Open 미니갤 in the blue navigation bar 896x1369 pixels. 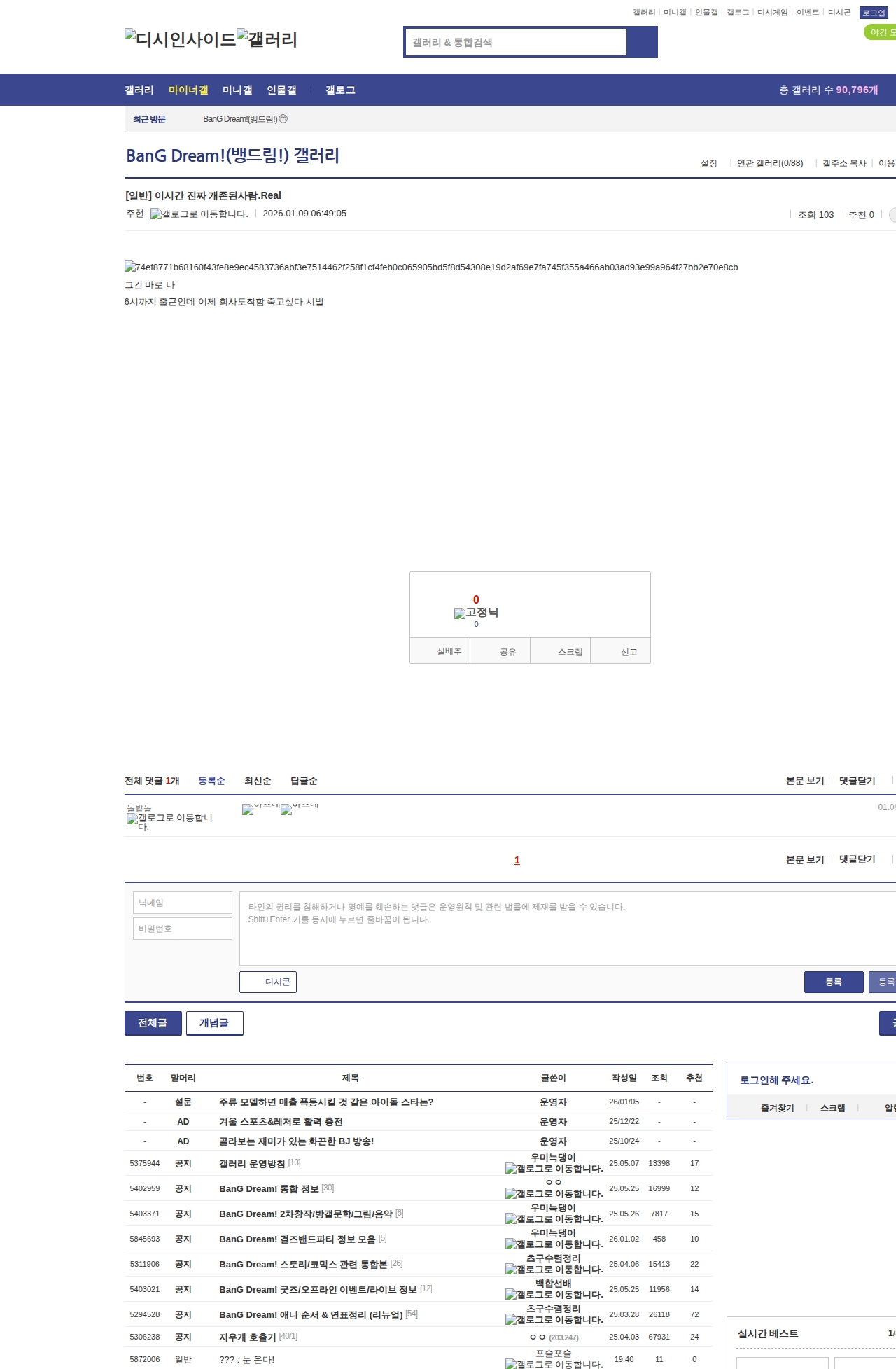point(237,90)
